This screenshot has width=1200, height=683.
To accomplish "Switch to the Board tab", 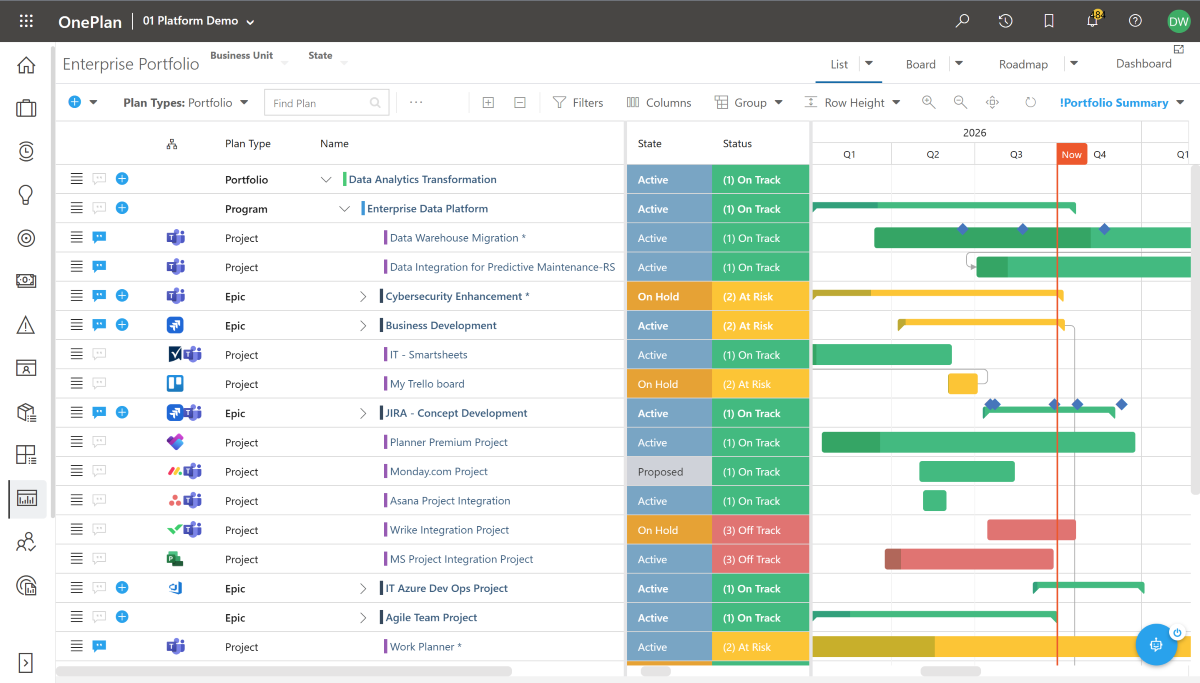I will pyautogui.click(x=921, y=64).
